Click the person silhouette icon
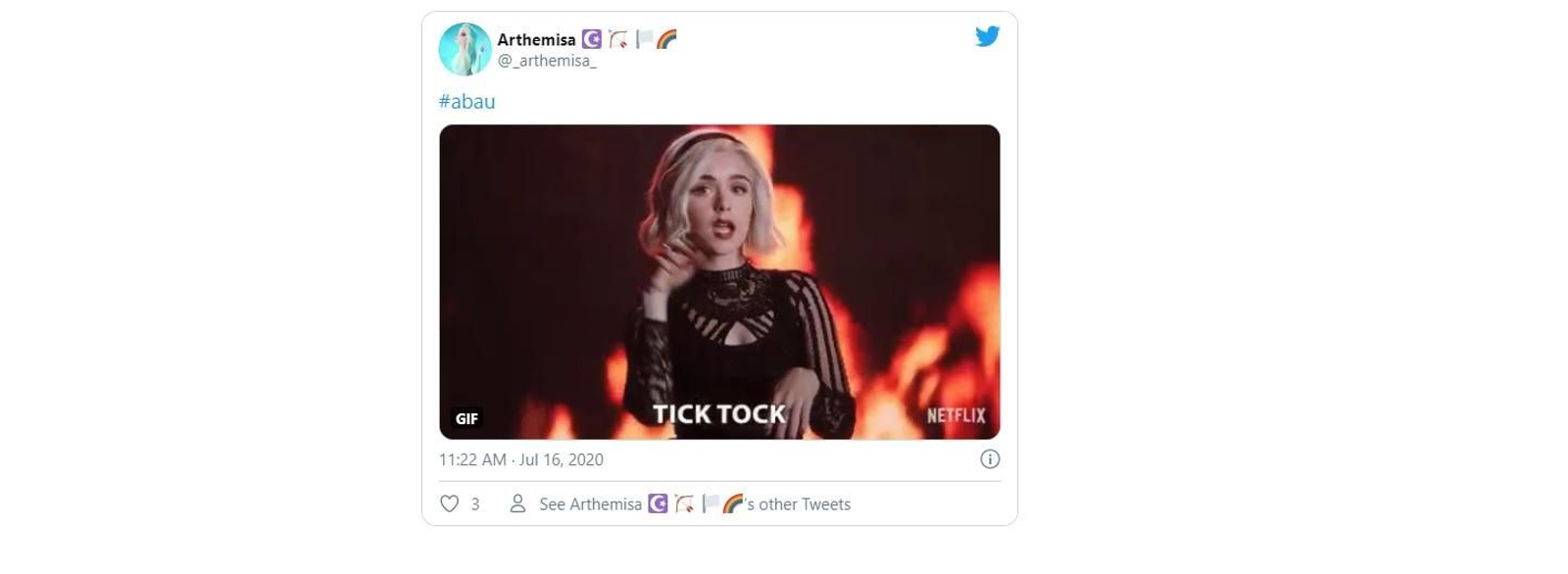The image size is (1568, 574). coord(517,503)
